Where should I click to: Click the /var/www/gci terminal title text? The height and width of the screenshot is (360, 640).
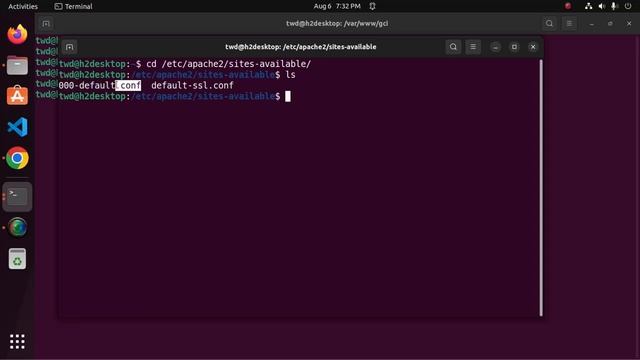tap(337, 24)
